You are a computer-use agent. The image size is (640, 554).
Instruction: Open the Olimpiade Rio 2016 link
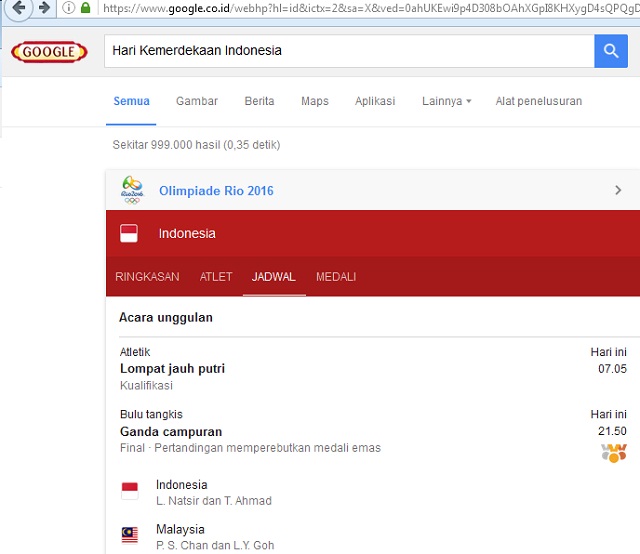pyautogui.click(x=216, y=191)
